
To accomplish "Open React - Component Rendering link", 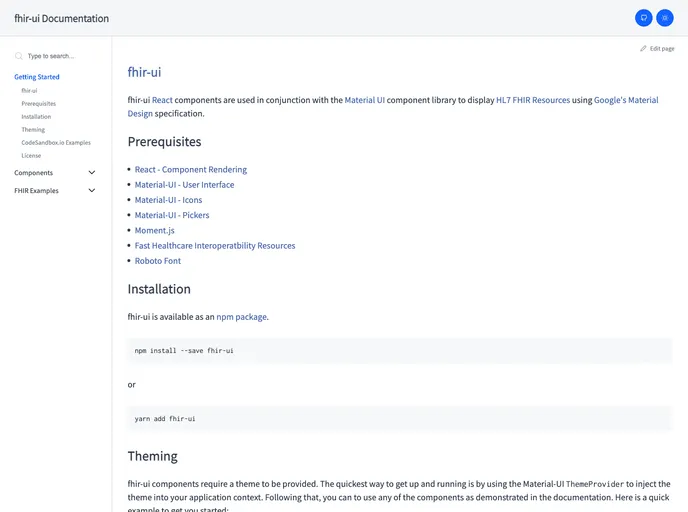I will (191, 170).
